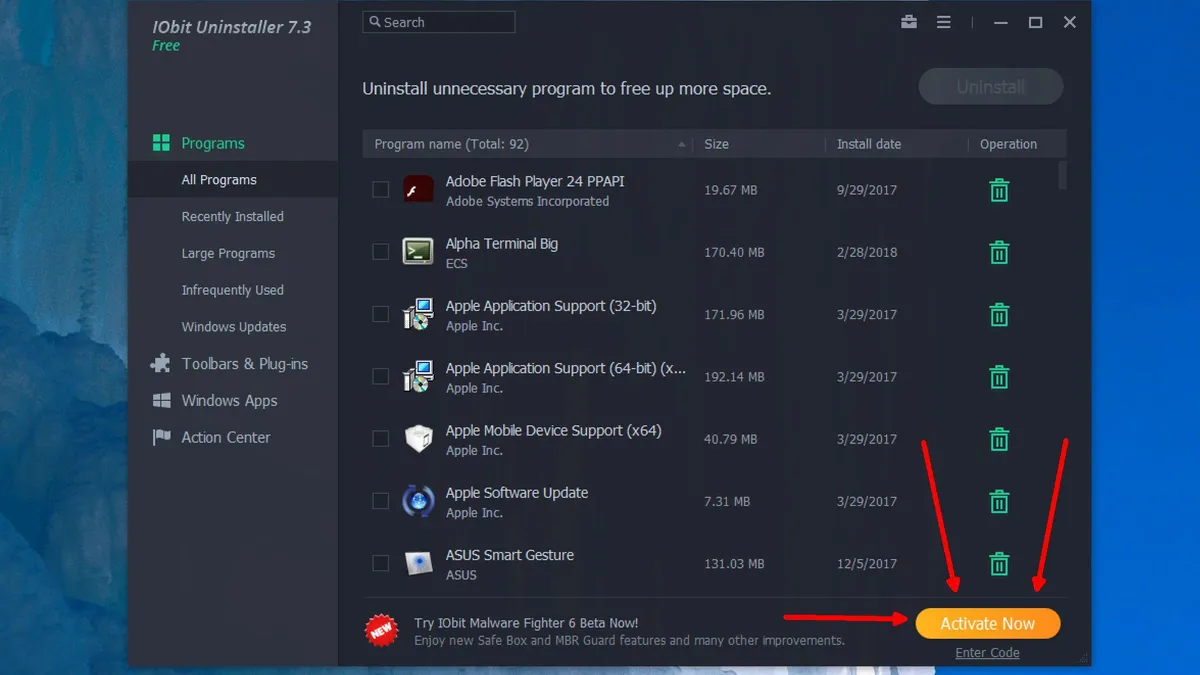Tick Apple Application Support (64-bit) checkbox

tap(380, 376)
